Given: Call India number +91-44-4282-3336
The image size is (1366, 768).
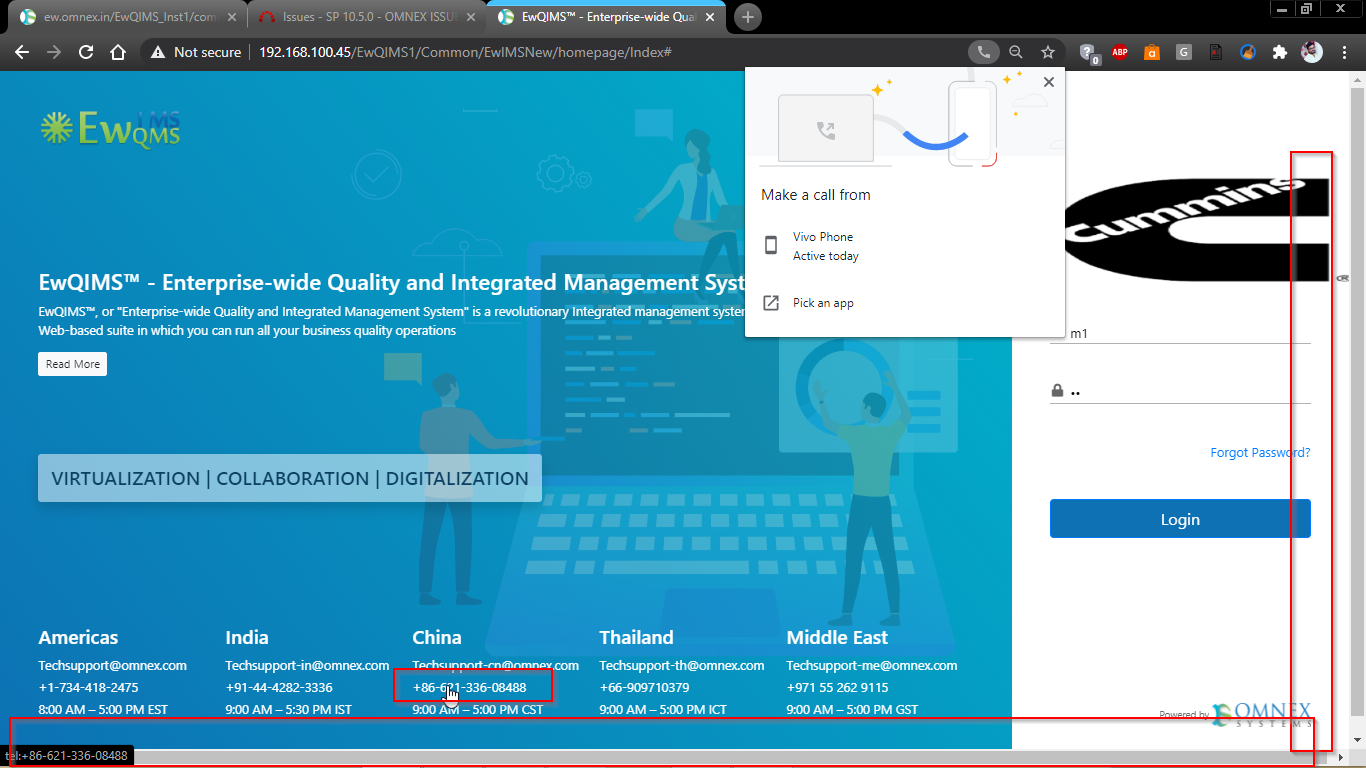Looking at the screenshot, I should (x=279, y=687).
